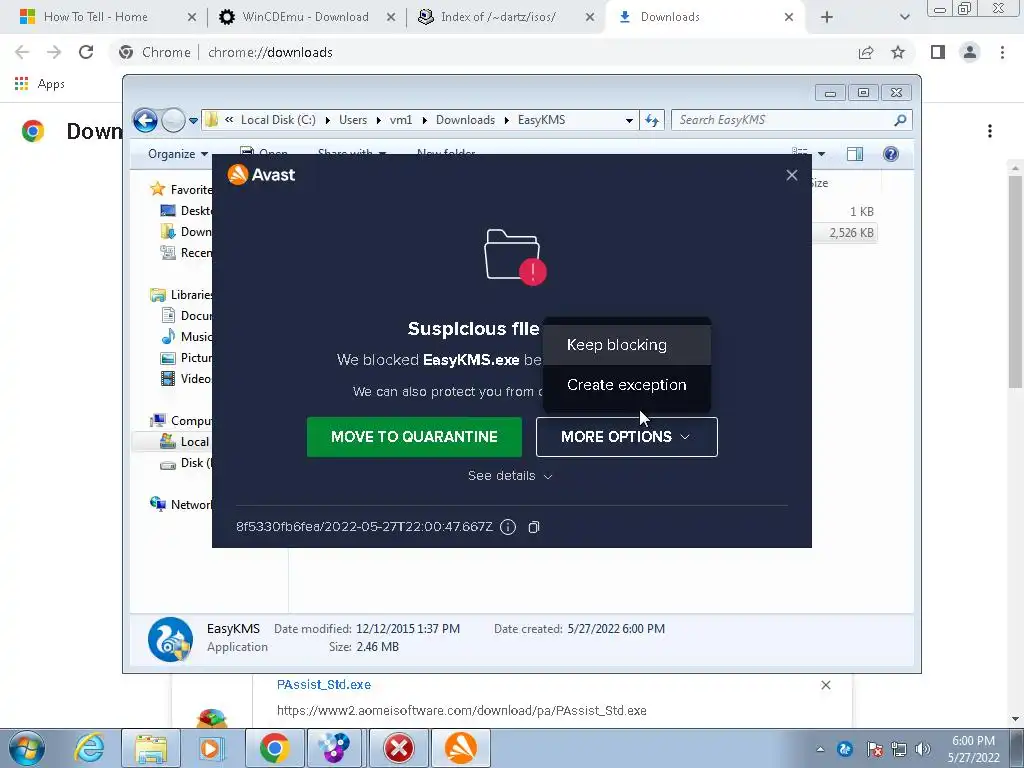
Task: Select Network in Explorer navigation pane
Action: [x=181, y=505]
